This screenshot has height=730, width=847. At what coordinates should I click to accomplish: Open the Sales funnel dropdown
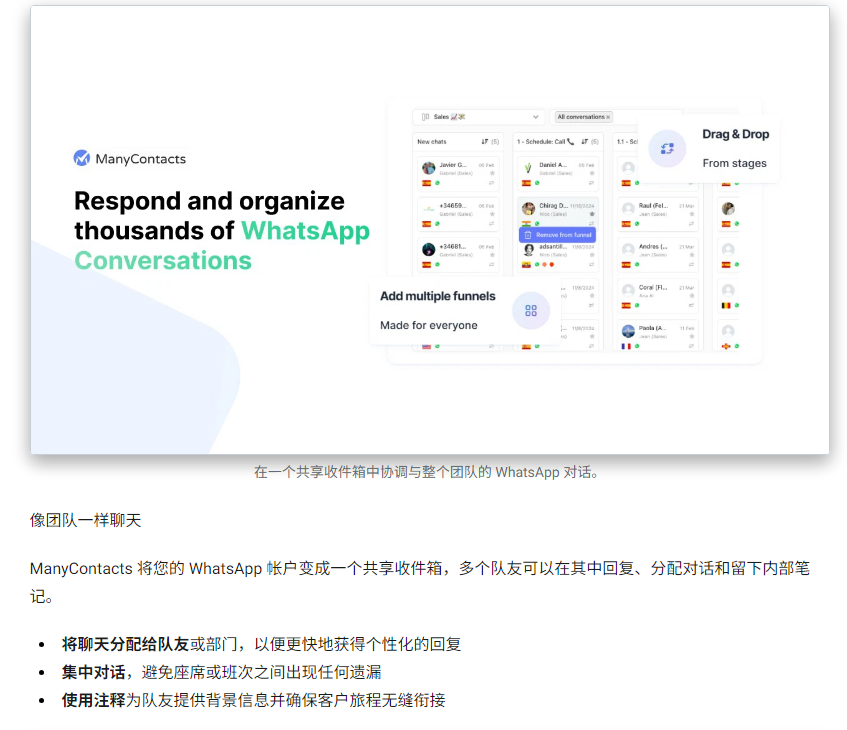[481, 117]
